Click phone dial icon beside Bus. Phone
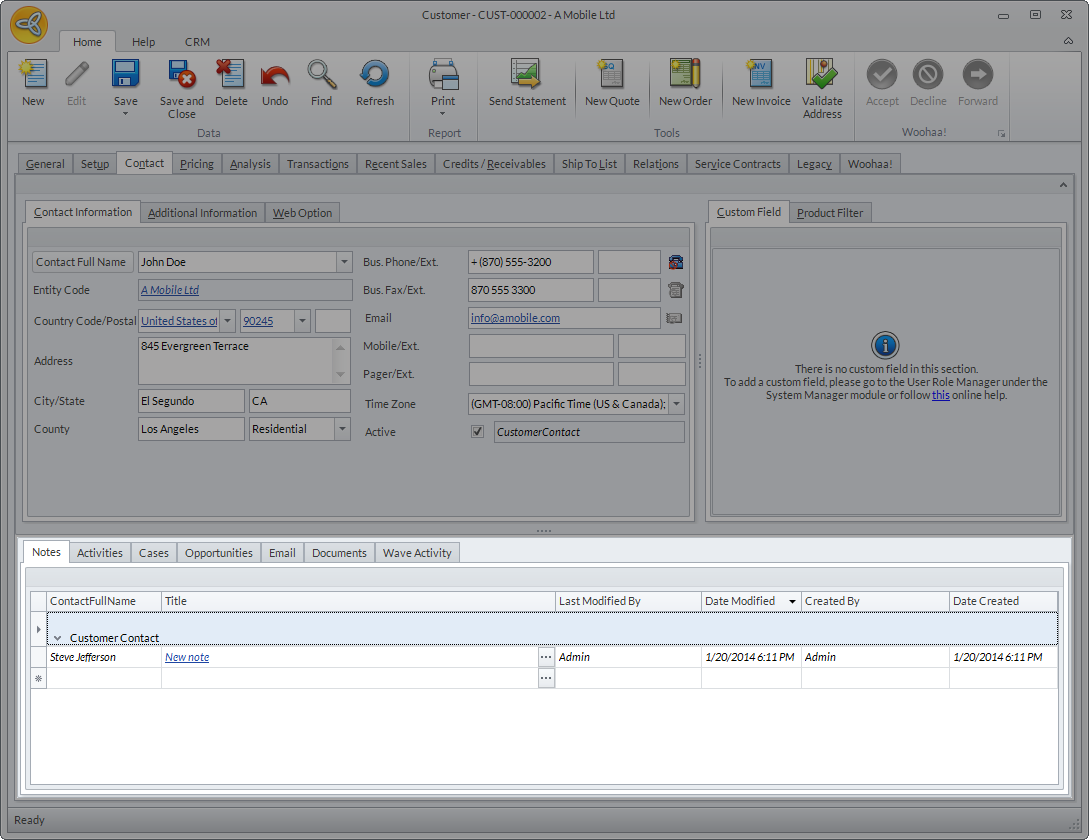The image size is (1089, 840). (x=676, y=262)
